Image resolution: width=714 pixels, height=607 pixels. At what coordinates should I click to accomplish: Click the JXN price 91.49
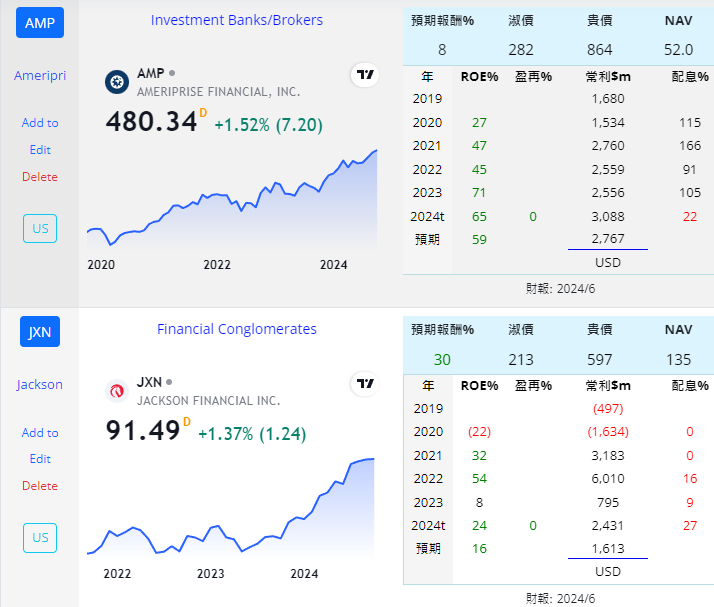(143, 430)
